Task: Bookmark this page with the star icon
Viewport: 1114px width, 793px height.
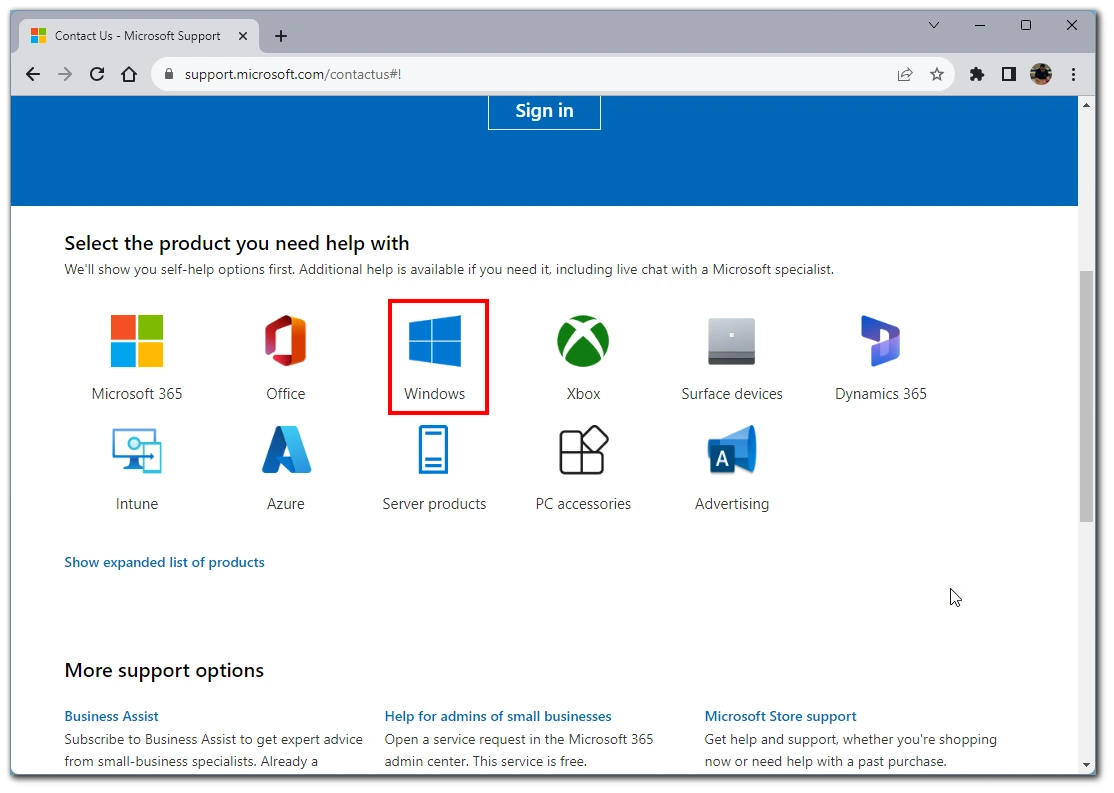Action: point(937,74)
